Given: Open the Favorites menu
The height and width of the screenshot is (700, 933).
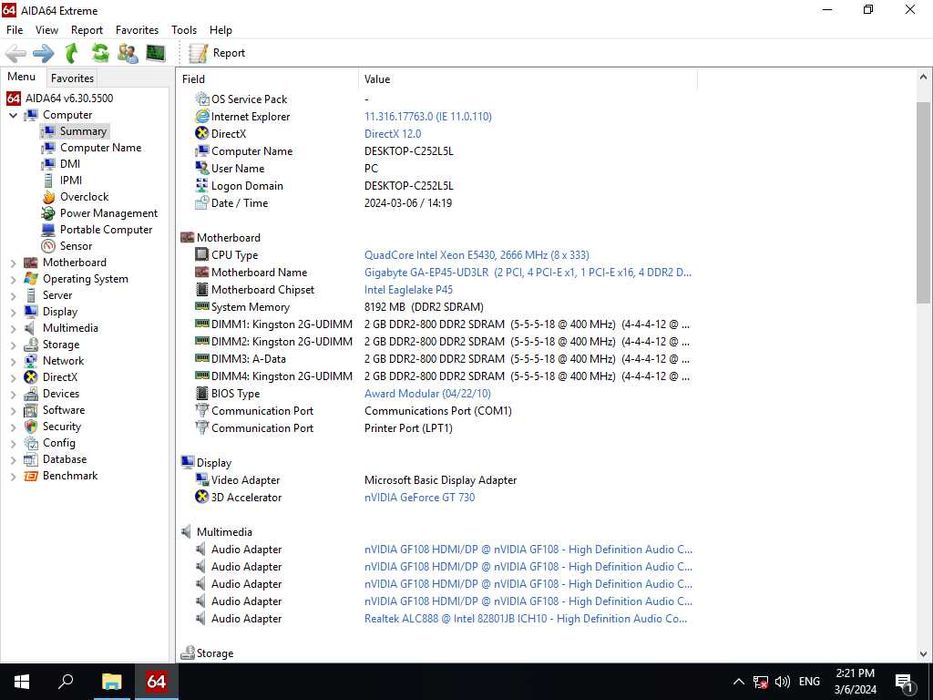Looking at the screenshot, I should click(137, 30).
